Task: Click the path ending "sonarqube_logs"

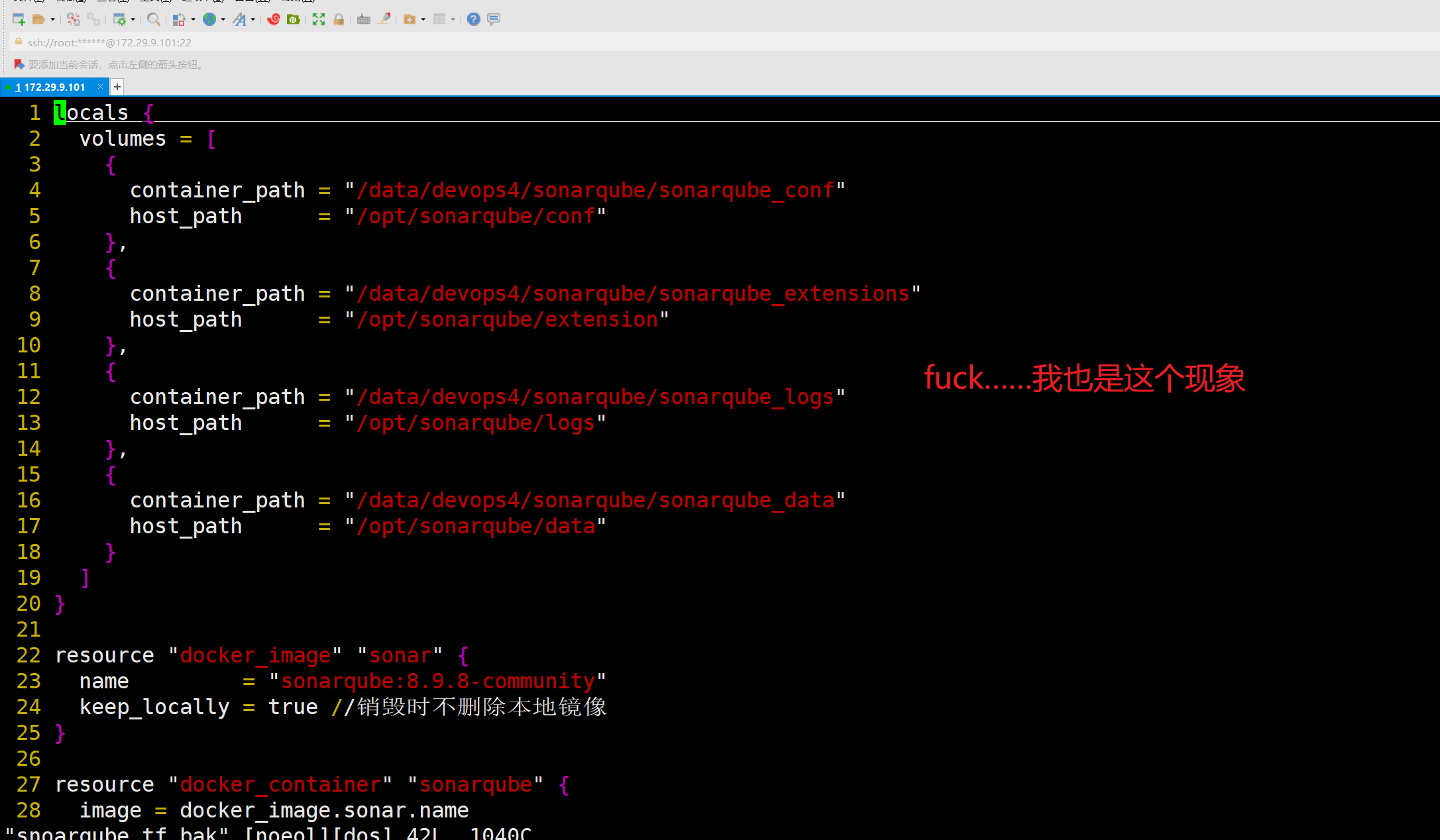Action: [x=595, y=397]
